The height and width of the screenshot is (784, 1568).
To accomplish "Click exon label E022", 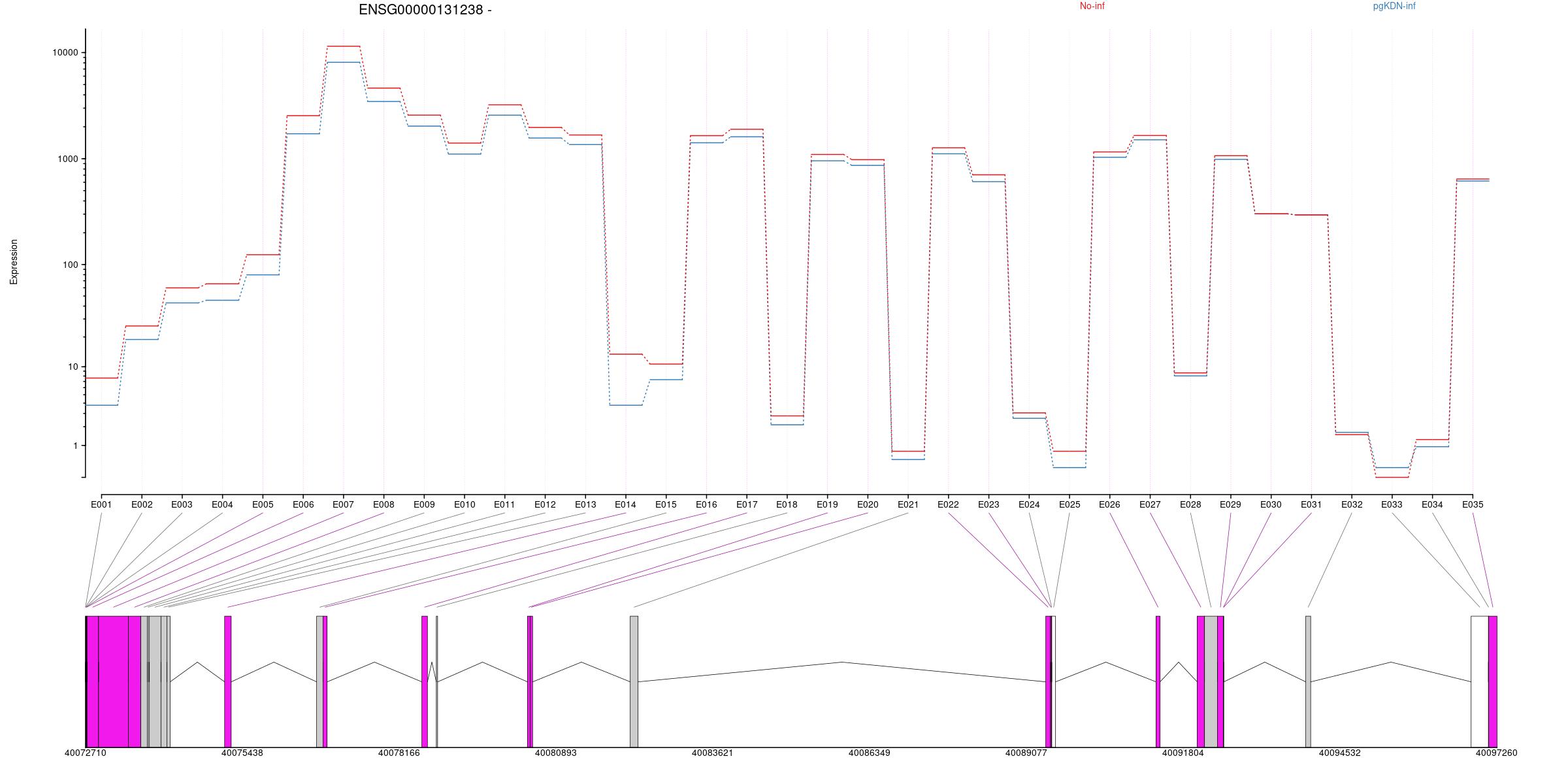I will tap(948, 504).
